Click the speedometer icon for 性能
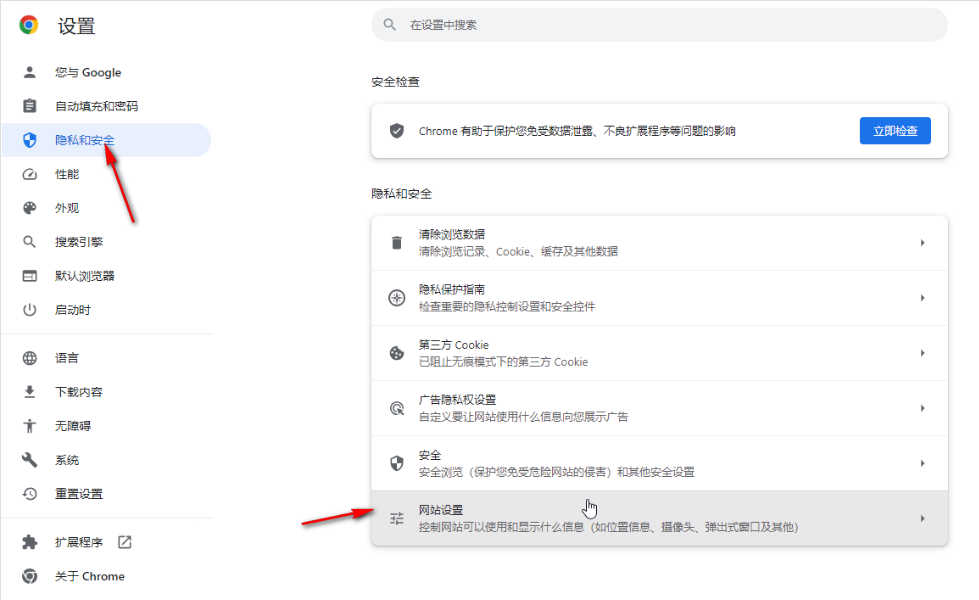The width and height of the screenshot is (979, 600). [x=29, y=174]
